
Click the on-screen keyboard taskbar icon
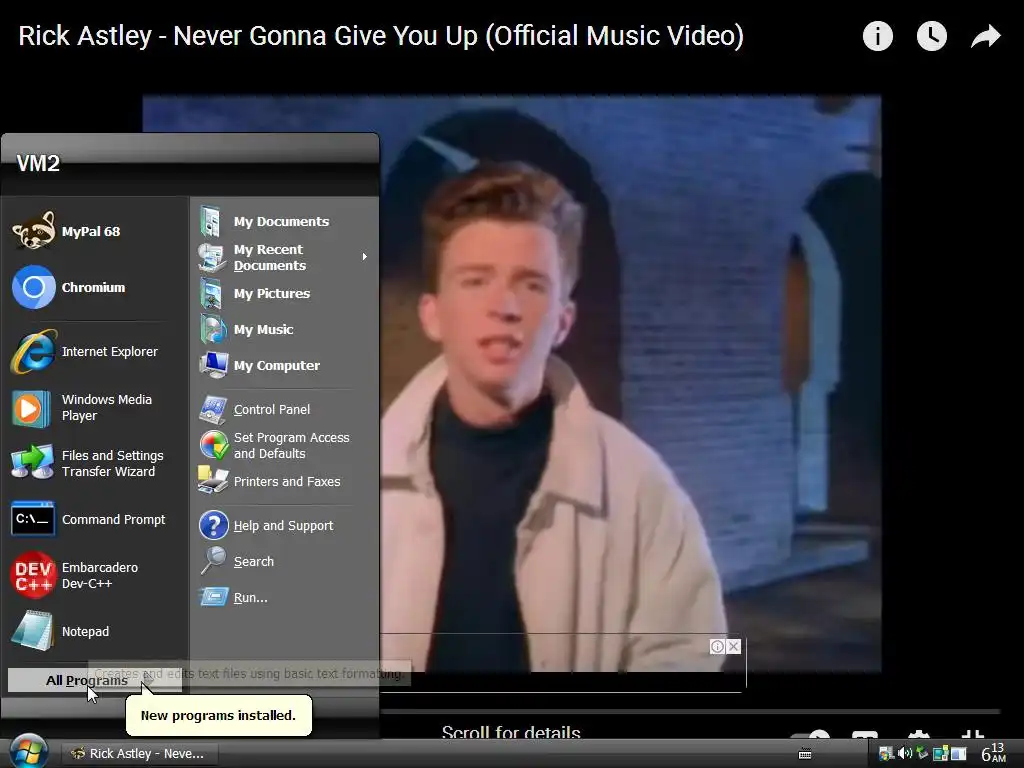coord(805,754)
